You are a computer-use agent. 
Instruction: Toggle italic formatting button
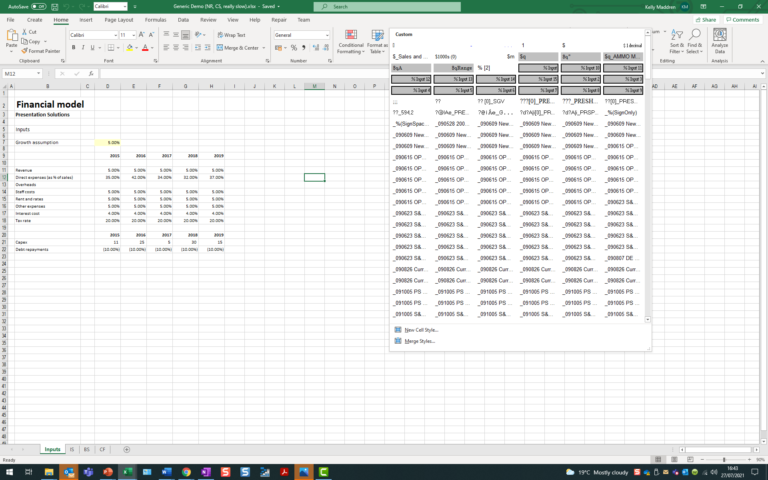click(x=84, y=47)
